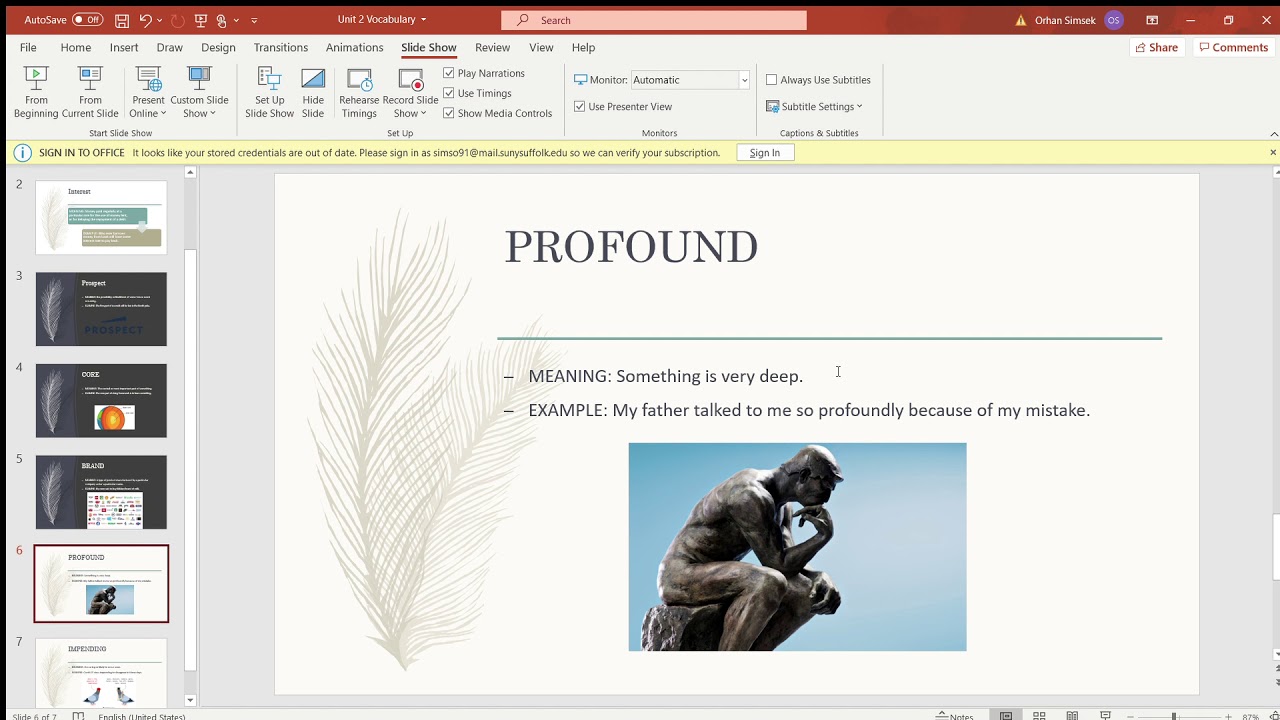The height and width of the screenshot is (720, 1280).
Task: Click the info icon in the sign-in banner
Action: tap(23, 153)
